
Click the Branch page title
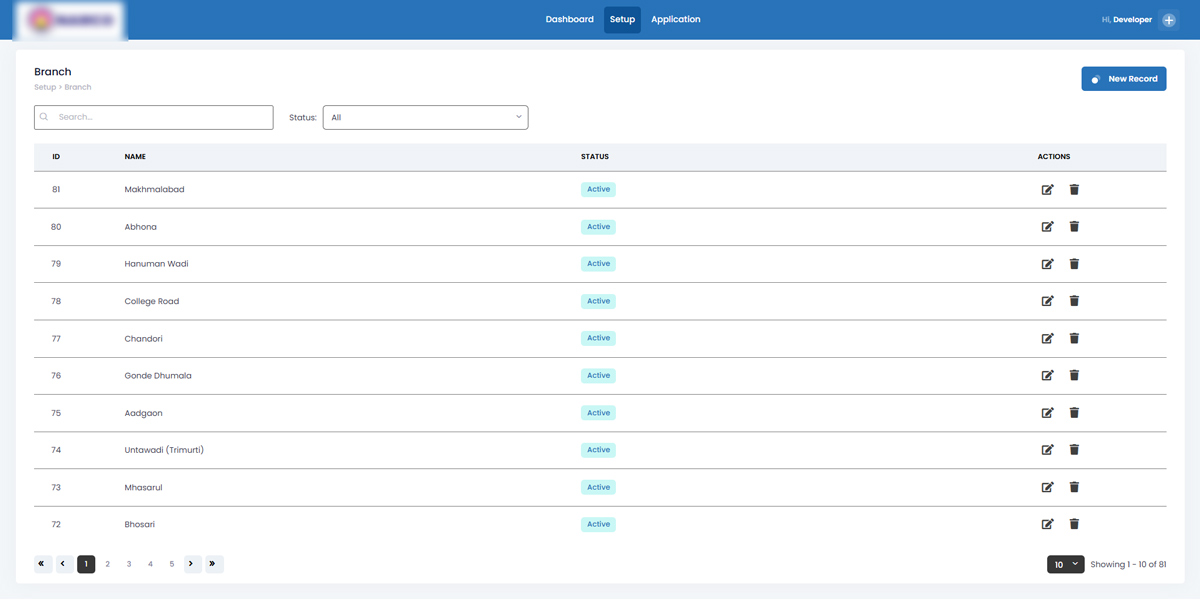click(x=53, y=72)
